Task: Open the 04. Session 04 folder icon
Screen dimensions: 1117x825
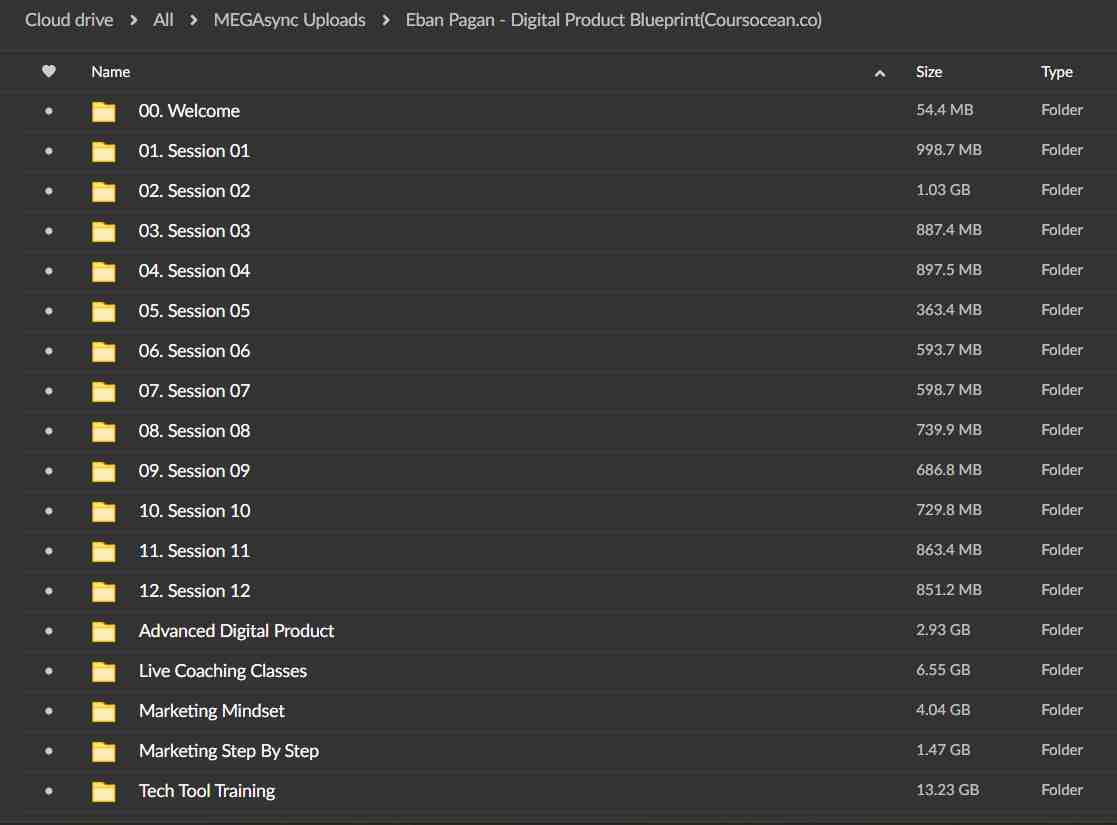Action: [103, 271]
